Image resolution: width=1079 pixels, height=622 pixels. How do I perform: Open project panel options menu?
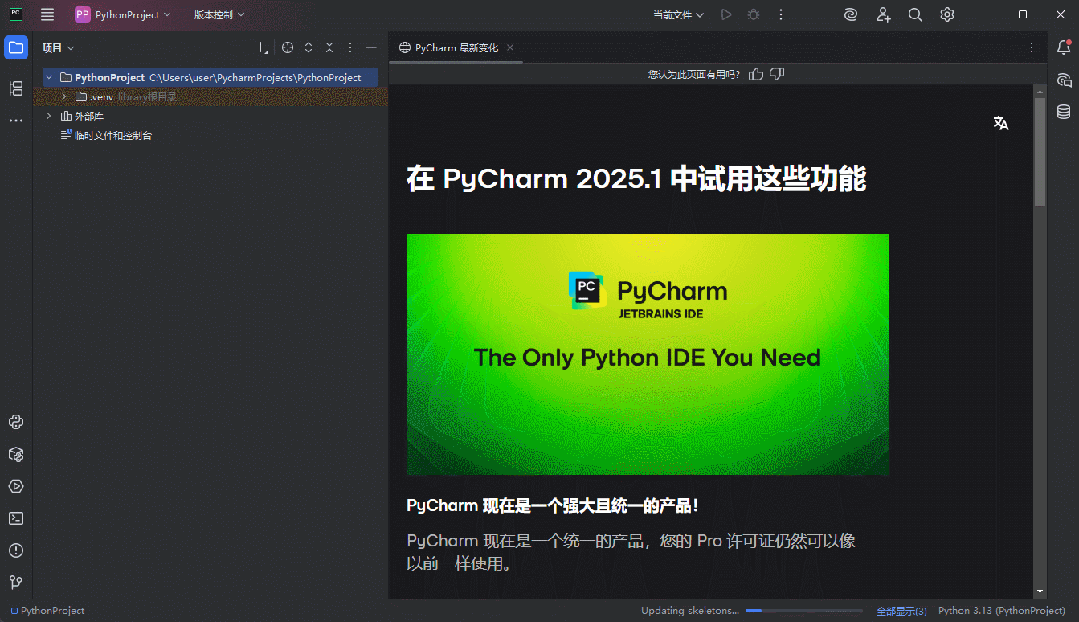click(x=350, y=47)
